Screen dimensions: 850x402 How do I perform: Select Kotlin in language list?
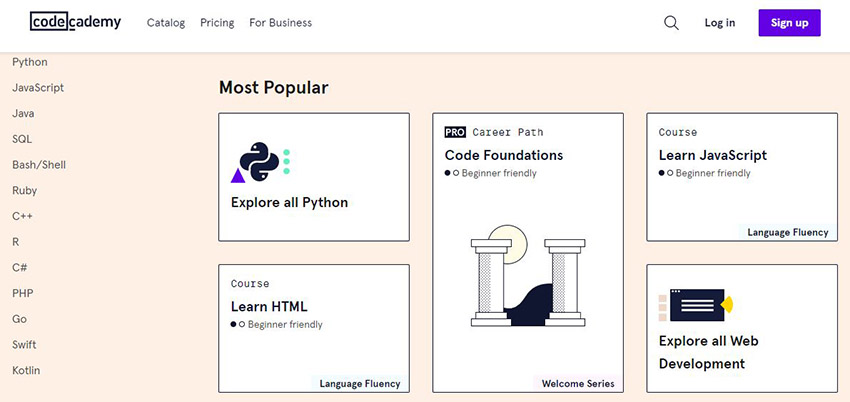click(x=26, y=371)
